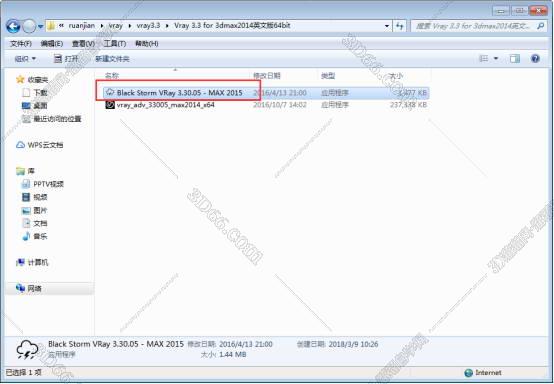Open the view options dropdown arrow
This screenshot has height=384, width=554.
[x=496, y=59]
